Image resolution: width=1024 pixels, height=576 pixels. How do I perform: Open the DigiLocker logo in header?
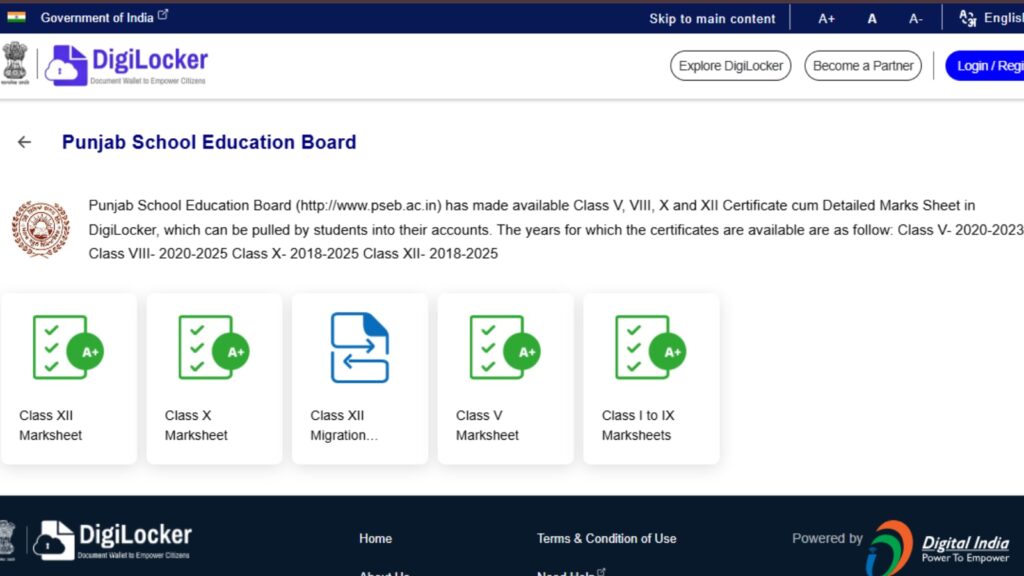(x=127, y=65)
